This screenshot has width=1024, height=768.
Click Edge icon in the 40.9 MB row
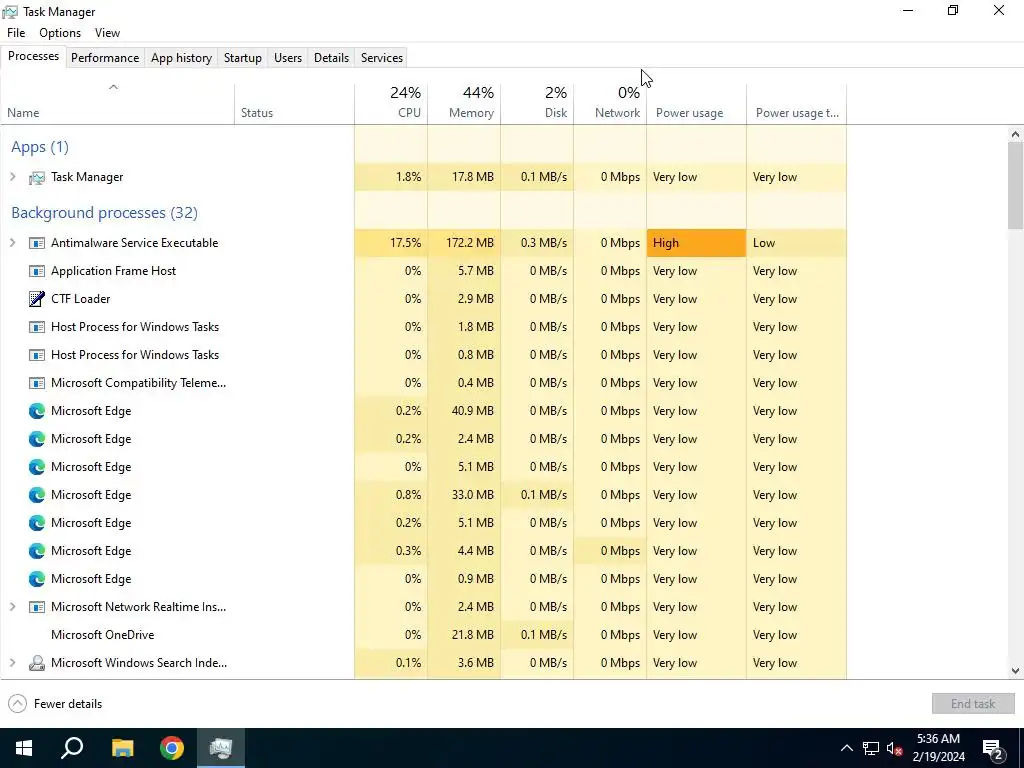[37, 411]
